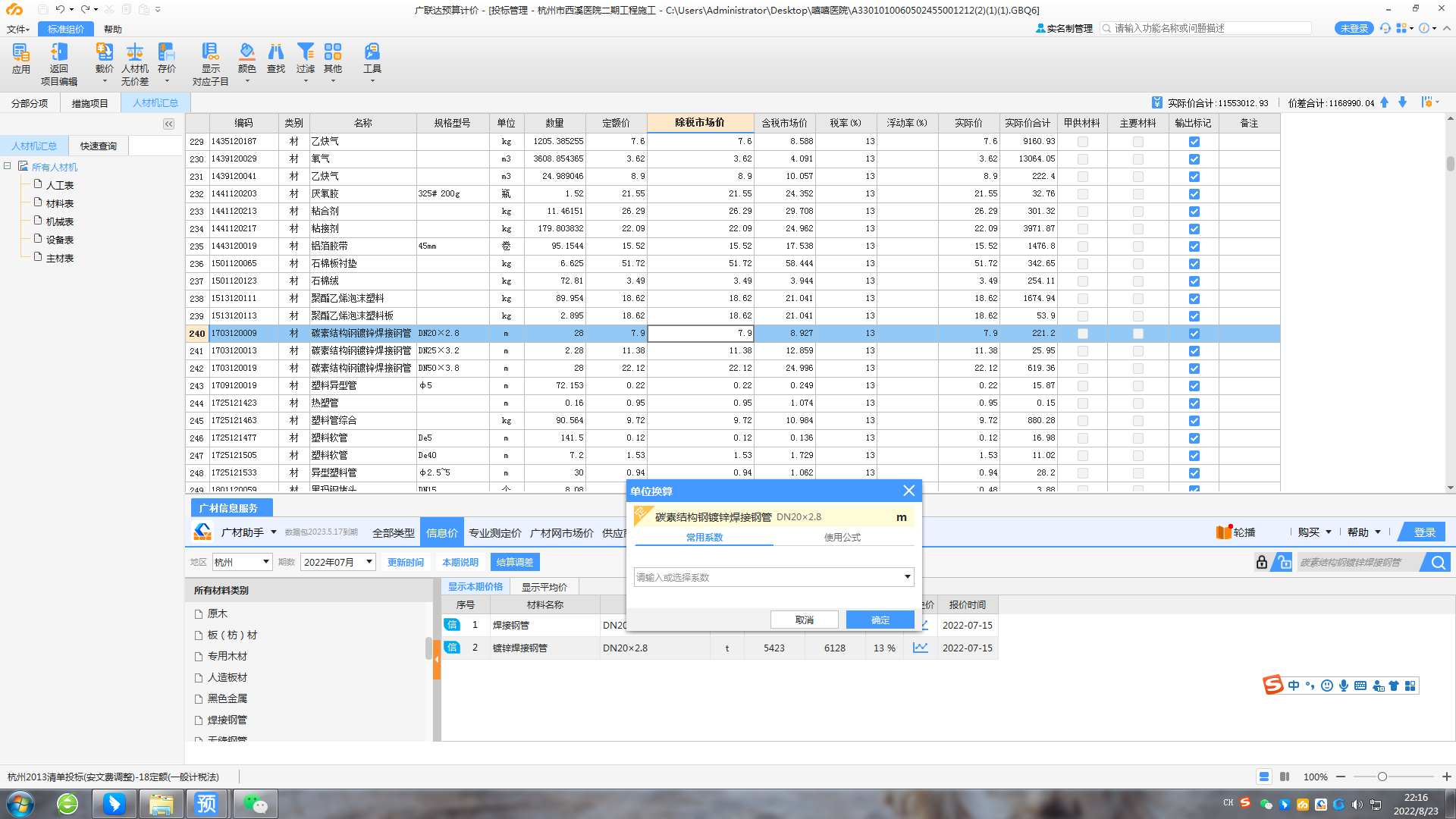
Task: Check 主要材料 box for row 243 塑料异型管
Action: 1137,386
